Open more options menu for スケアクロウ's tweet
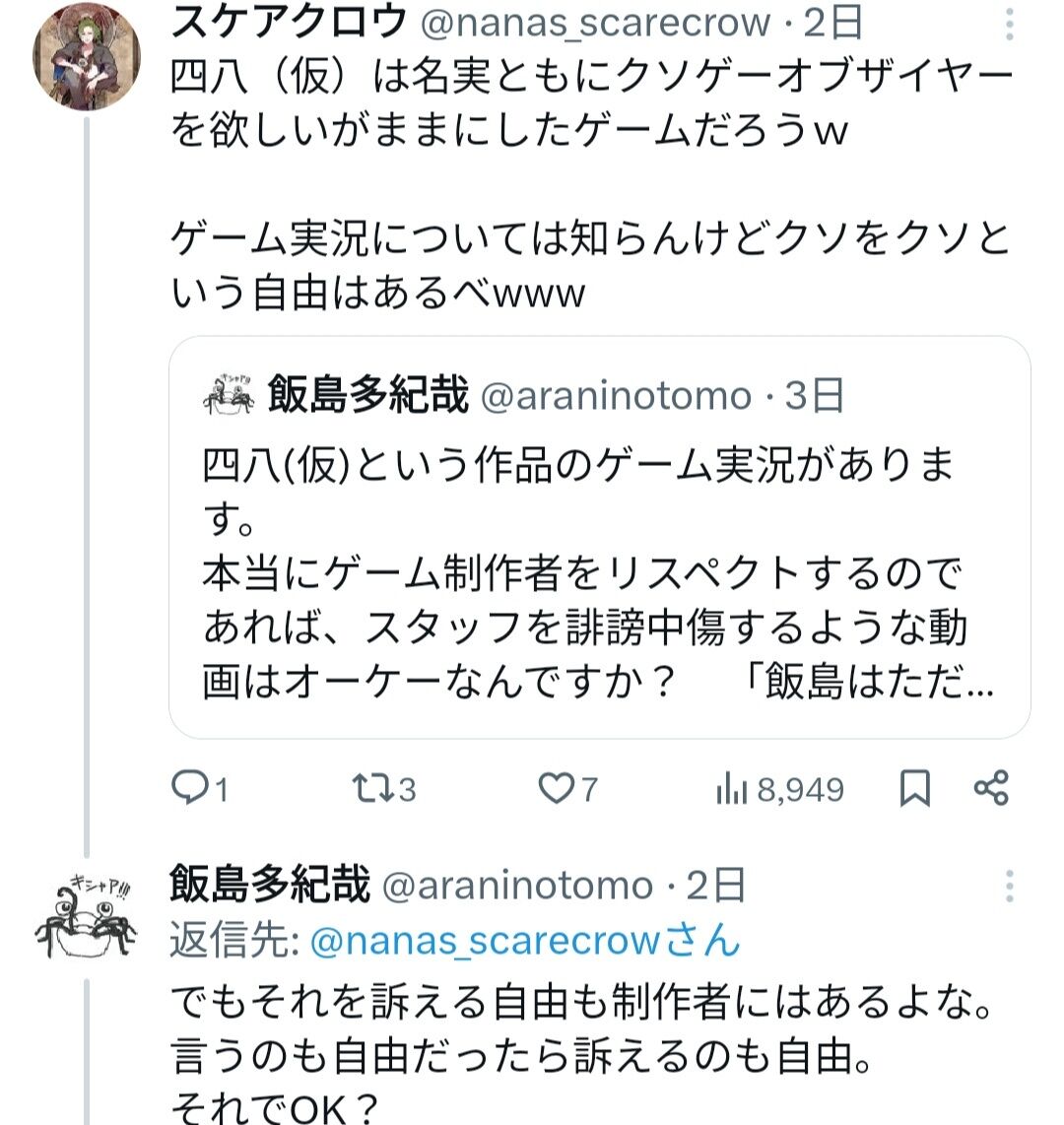 point(1010,23)
